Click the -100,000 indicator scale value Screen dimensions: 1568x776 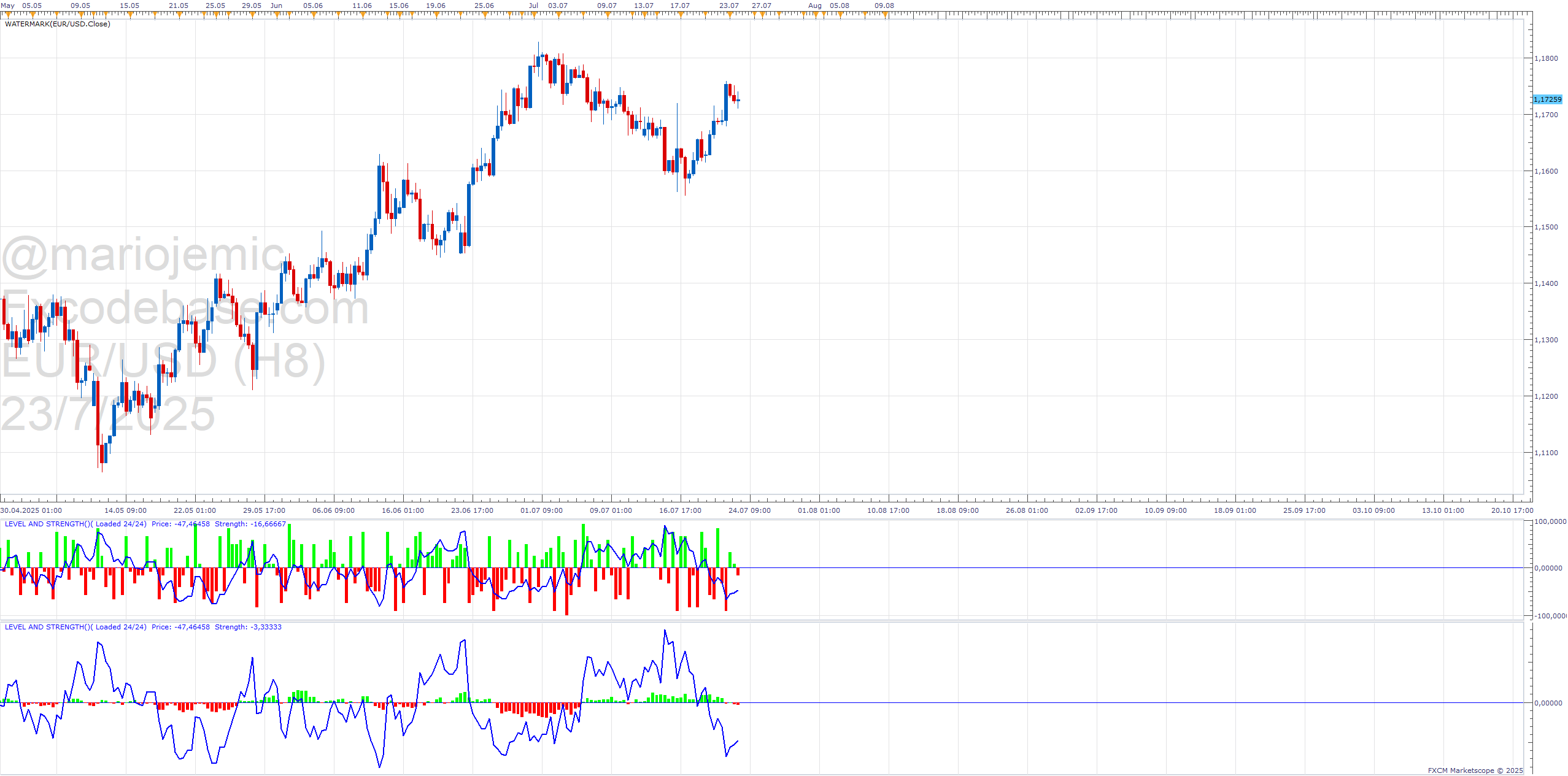click(x=1550, y=616)
